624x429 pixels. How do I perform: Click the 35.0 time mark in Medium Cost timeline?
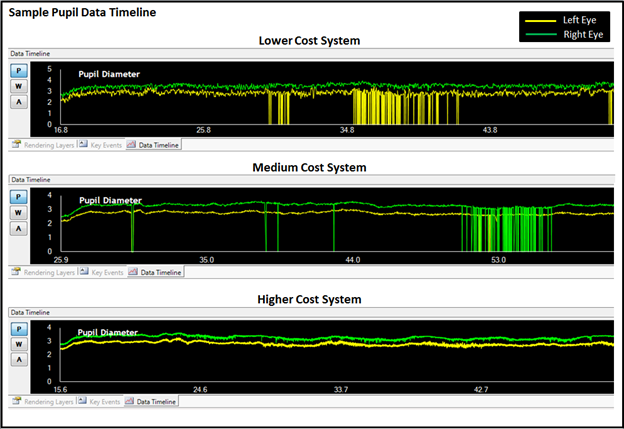tap(207, 260)
